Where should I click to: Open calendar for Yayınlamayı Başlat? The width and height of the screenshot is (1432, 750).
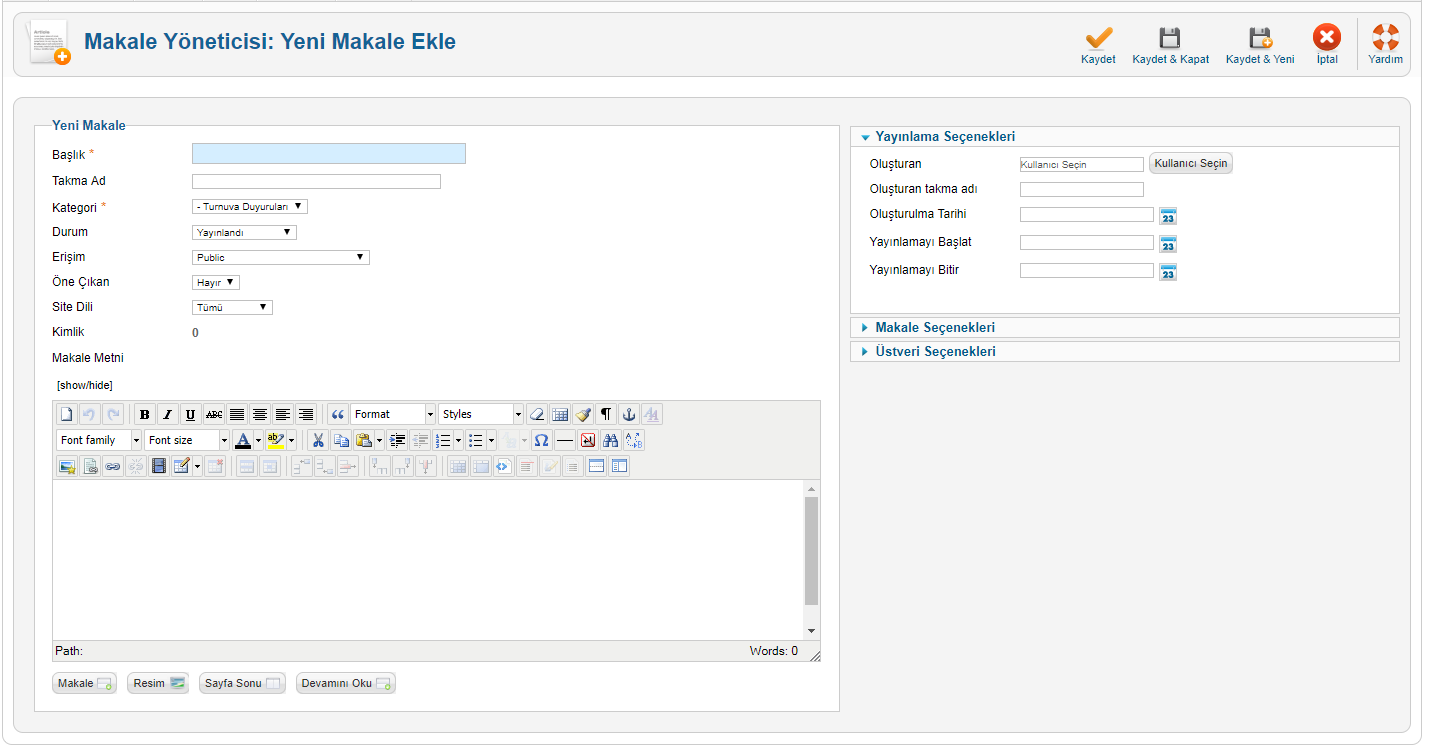click(1168, 244)
